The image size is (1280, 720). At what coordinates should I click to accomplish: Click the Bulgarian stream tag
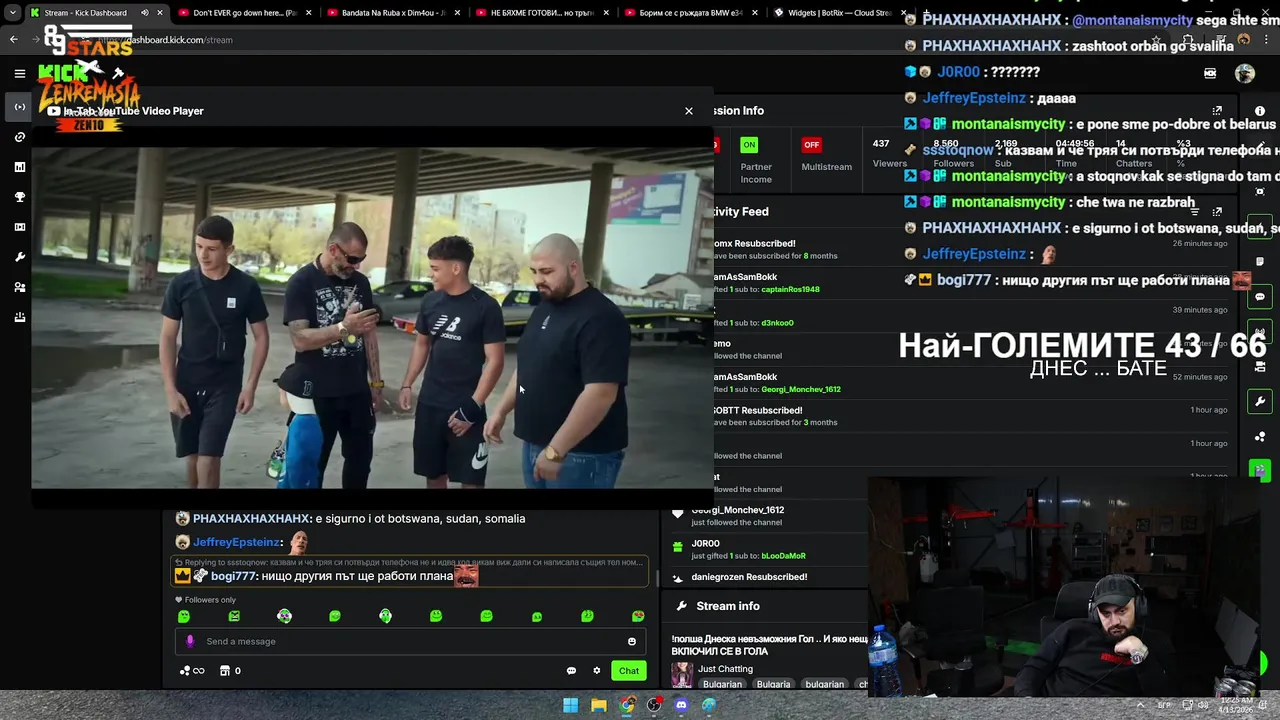click(x=722, y=685)
